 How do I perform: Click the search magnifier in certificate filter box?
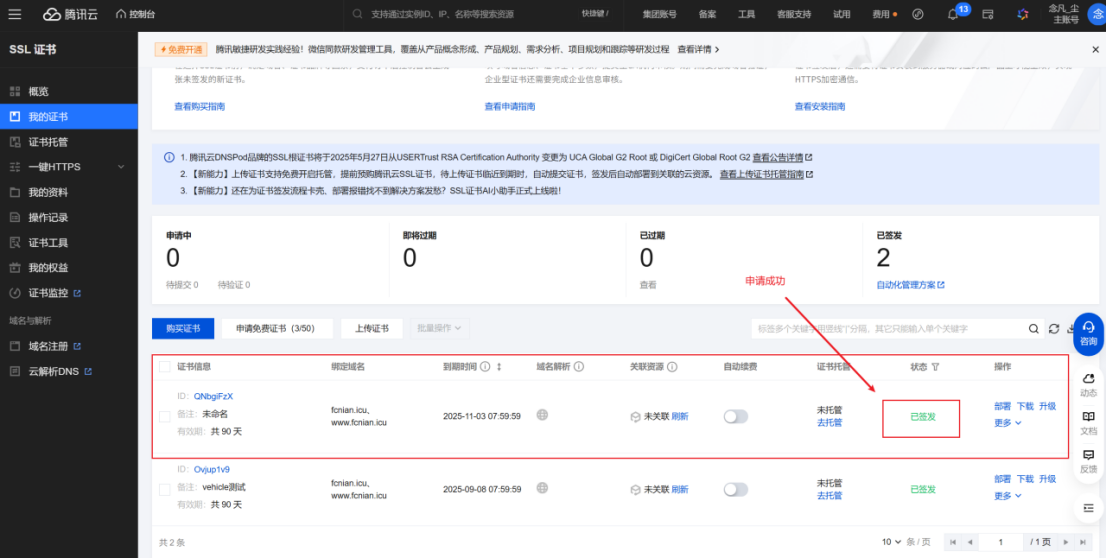1034,329
